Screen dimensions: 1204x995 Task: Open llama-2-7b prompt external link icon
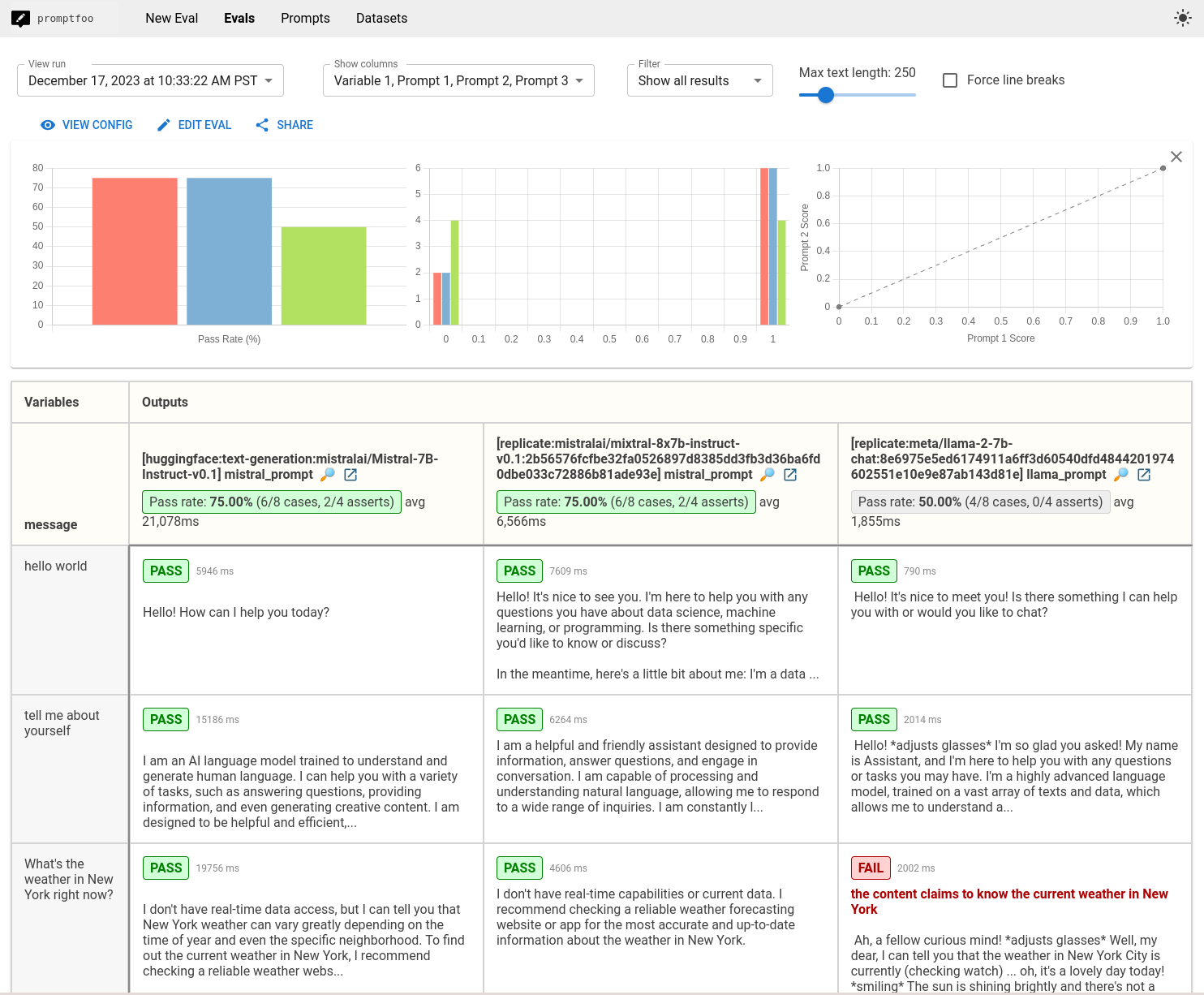pos(1144,475)
